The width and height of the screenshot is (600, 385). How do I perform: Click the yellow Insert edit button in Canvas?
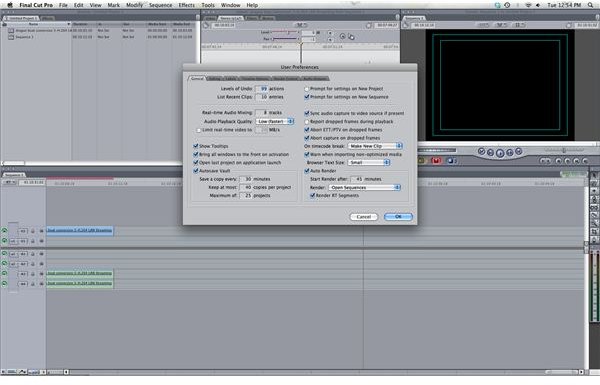point(422,161)
